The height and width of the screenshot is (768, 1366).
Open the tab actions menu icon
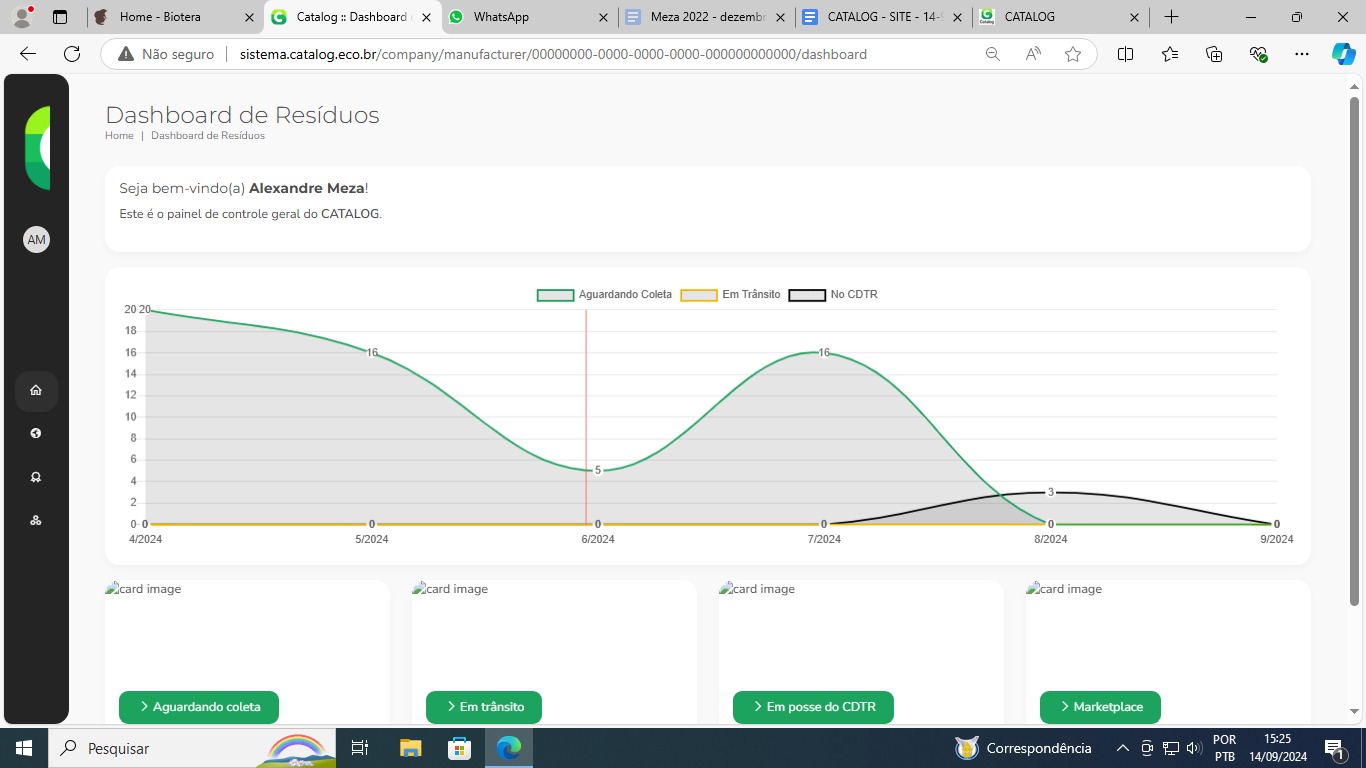(x=60, y=17)
